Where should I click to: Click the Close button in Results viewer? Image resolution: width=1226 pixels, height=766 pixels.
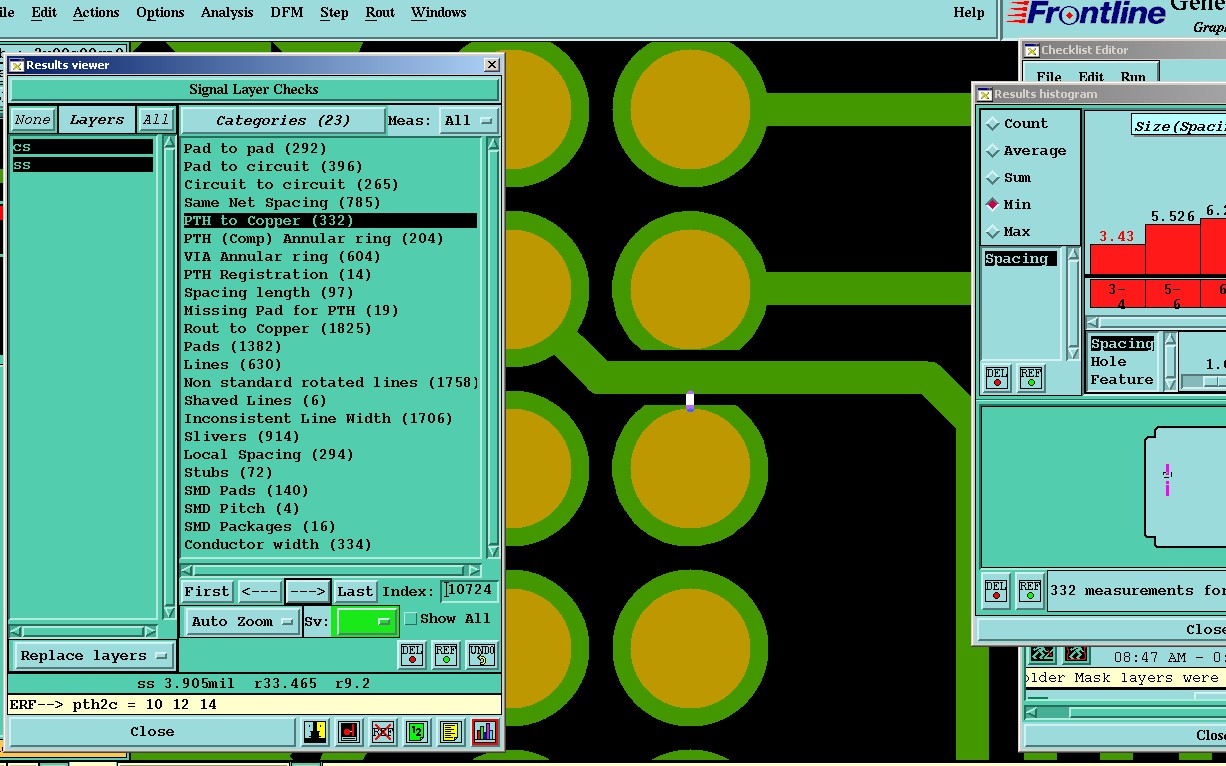click(152, 732)
